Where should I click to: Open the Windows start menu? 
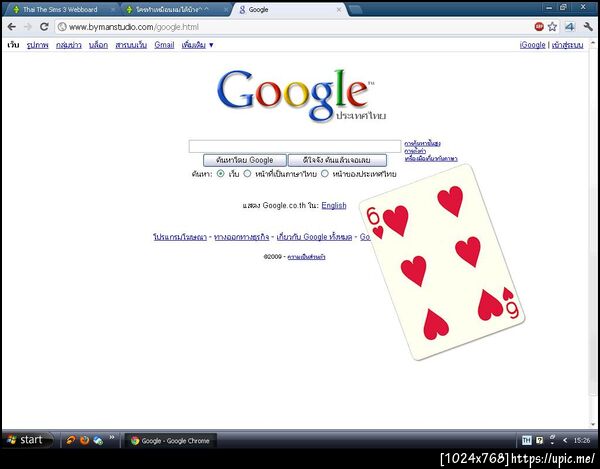click(x=27, y=440)
